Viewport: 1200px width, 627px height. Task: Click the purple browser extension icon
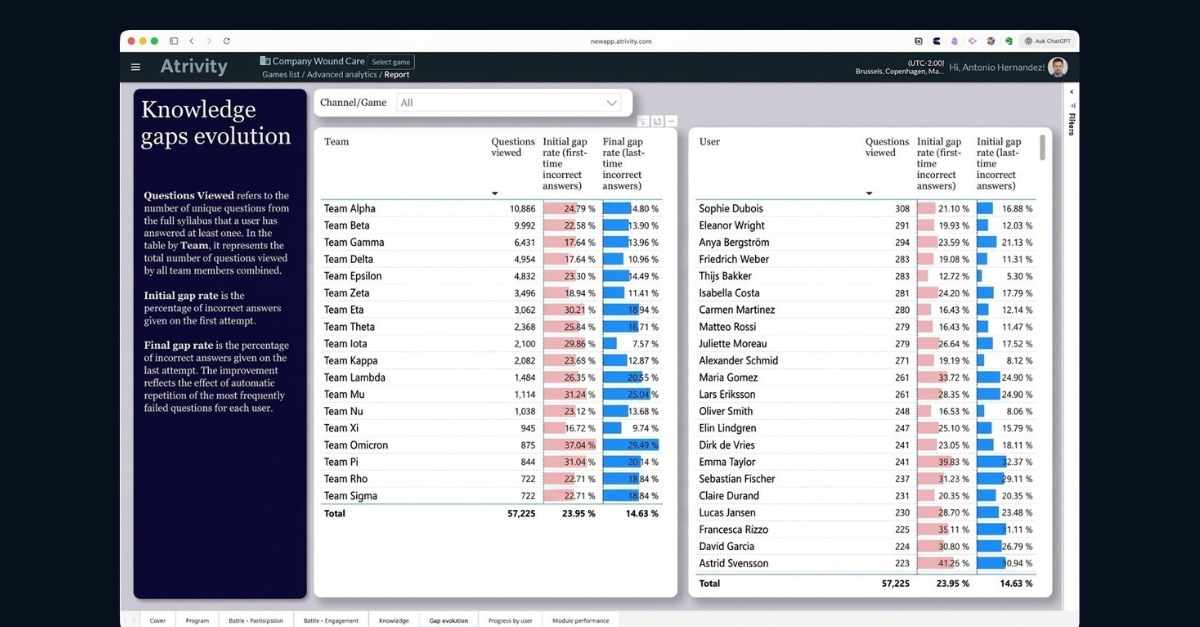[x=954, y=41]
